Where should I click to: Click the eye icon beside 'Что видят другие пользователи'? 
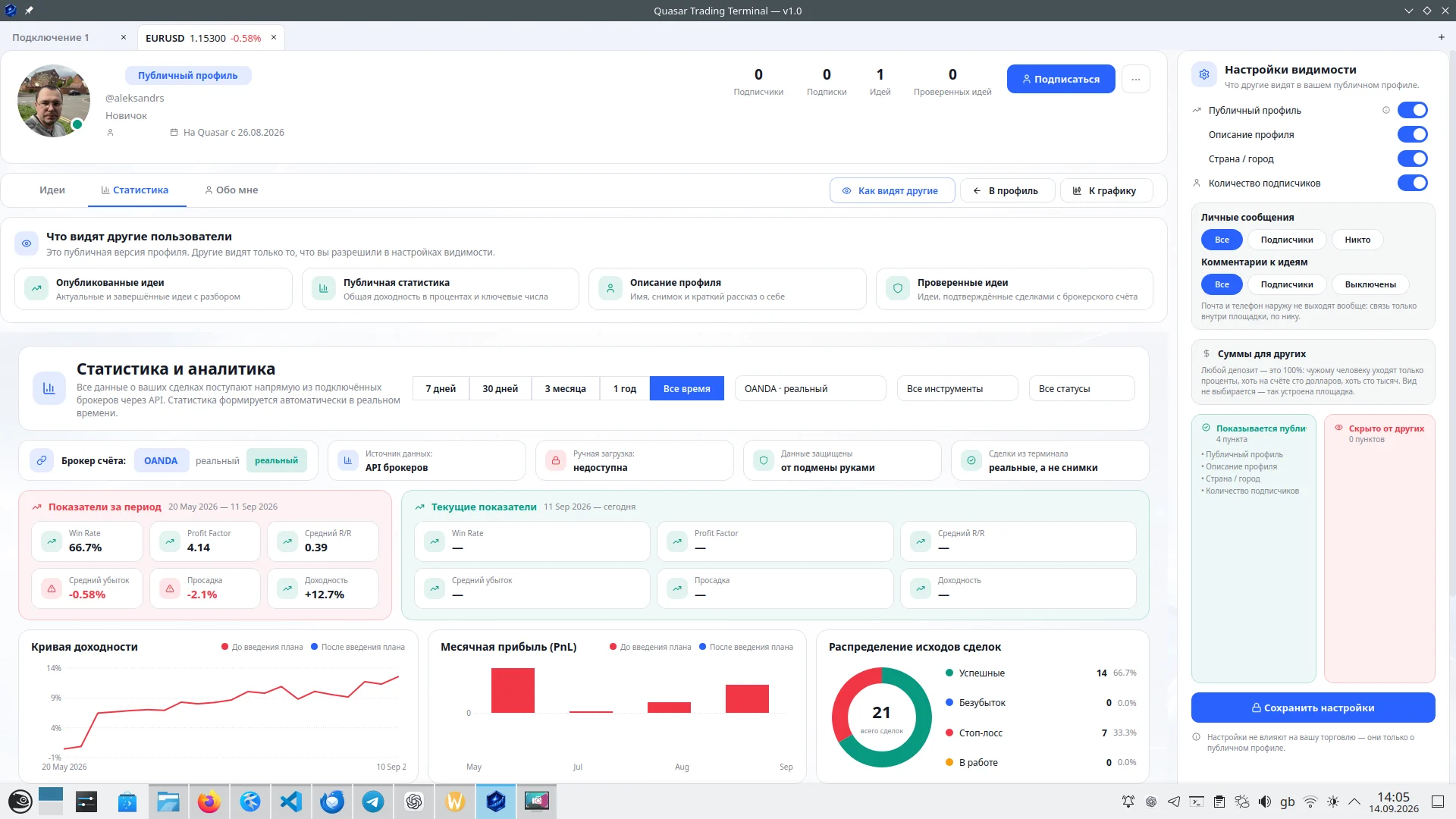point(27,243)
